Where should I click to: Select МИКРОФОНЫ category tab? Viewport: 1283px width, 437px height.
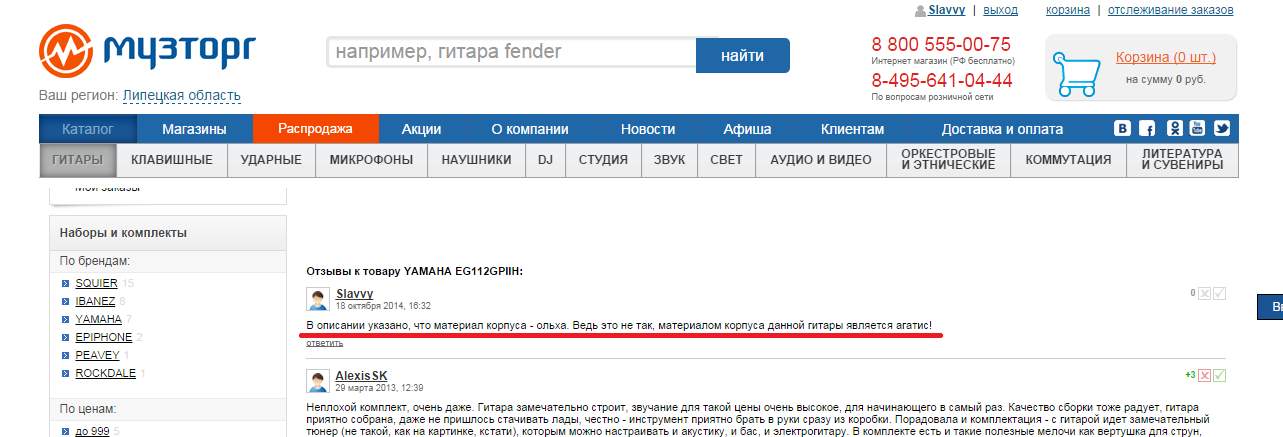pos(372,160)
